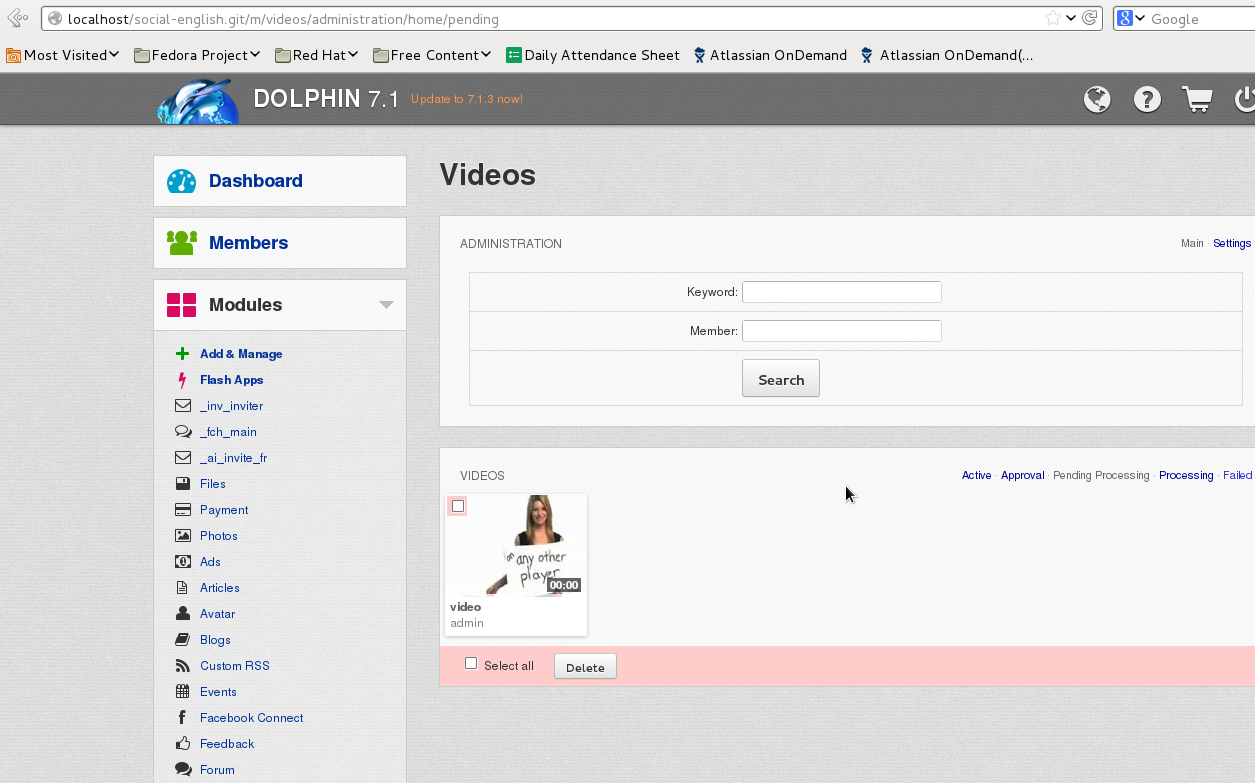Tick the checkbox on the video thumbnail
1255x783 pixels.
click(x=458, y=506)
